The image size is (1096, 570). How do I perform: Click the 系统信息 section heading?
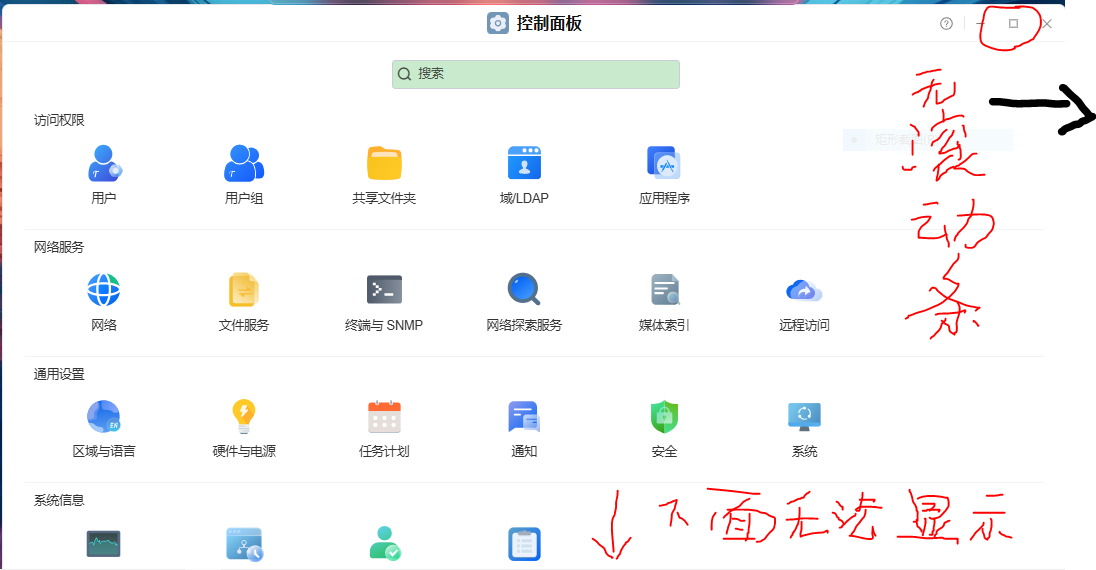click(59, 500)
